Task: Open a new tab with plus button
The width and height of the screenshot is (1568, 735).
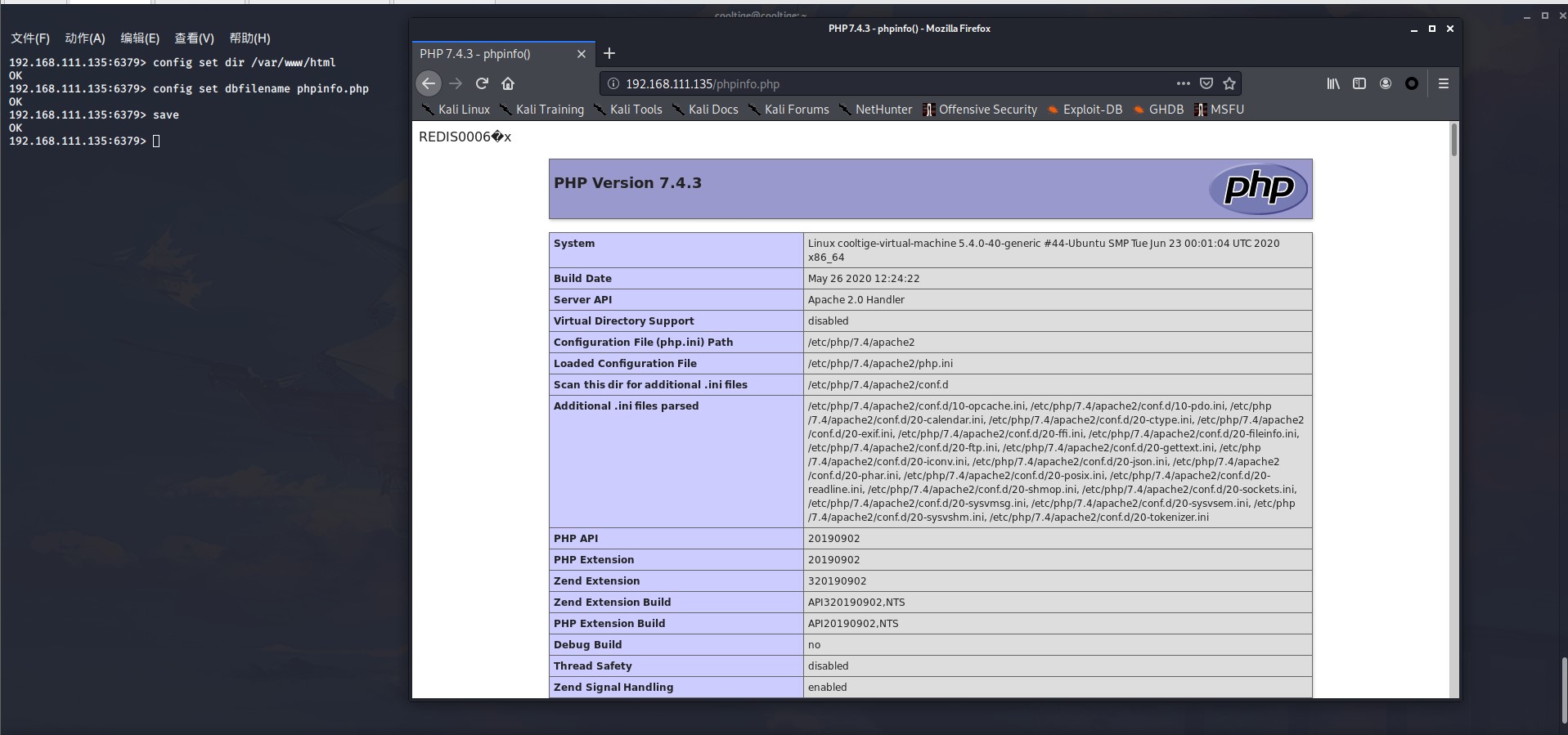Action: click(609, 53)
